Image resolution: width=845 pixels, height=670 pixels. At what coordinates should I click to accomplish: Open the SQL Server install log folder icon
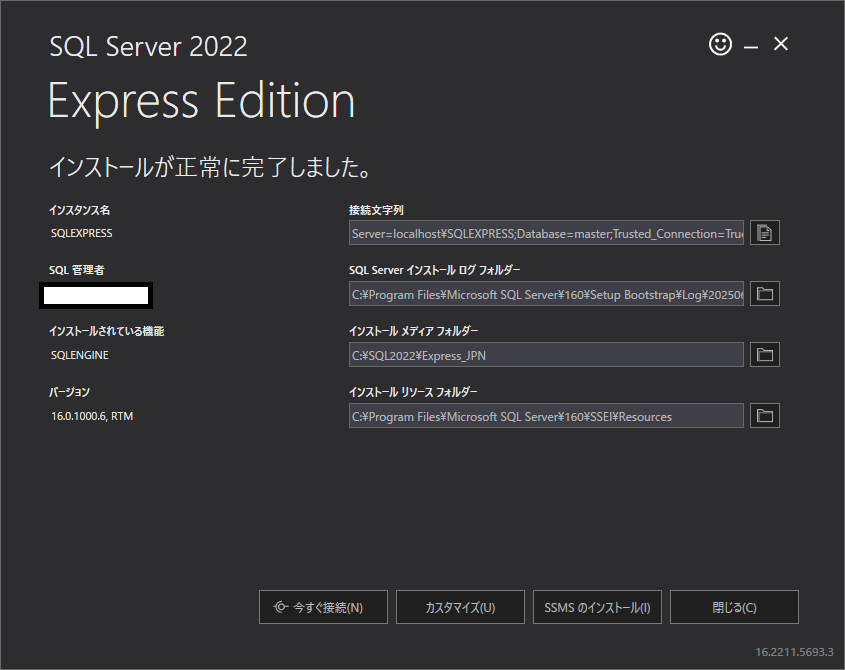pyautogui.click(x=765, y=294)
